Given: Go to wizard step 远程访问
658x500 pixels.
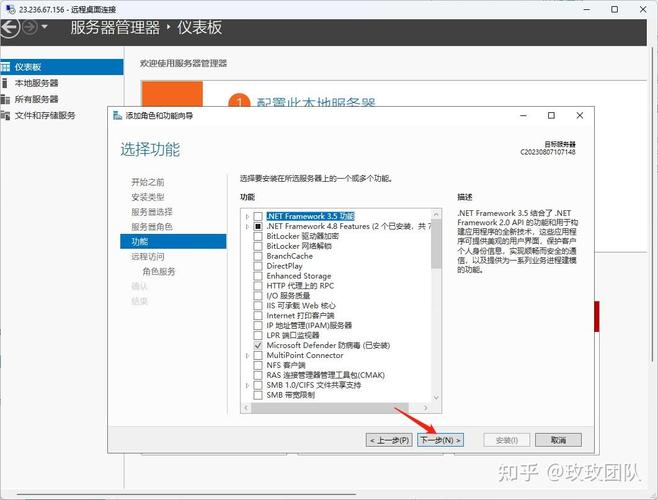Looking at the screenshot, I should click(148, 257).
